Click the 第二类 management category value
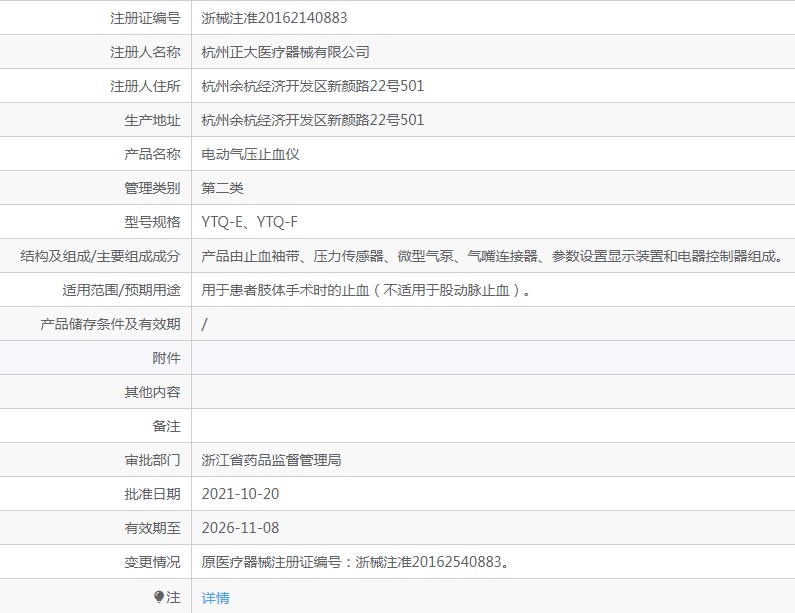795x613 pixels. tap(222, 188)
